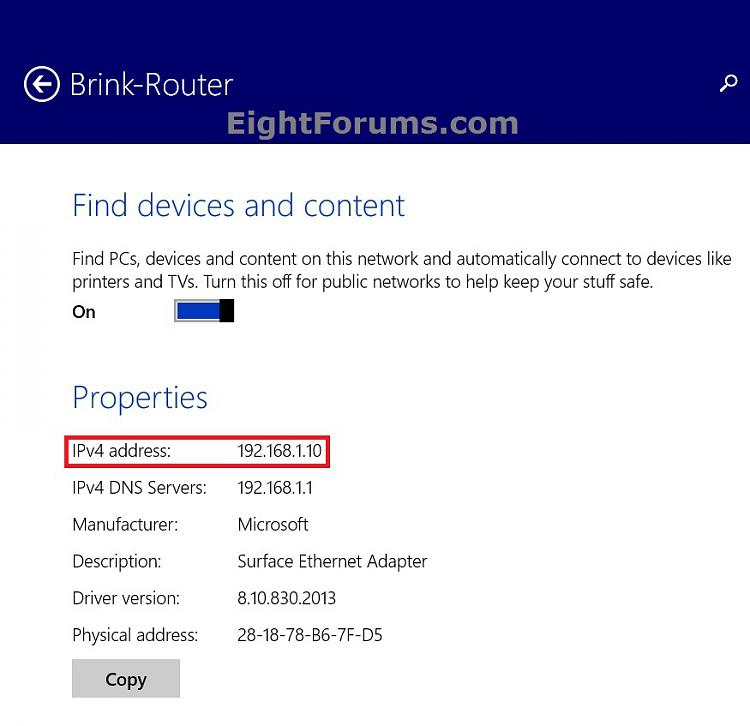Click the Find devices and content heading
The width and height of the screenshot is (750, 726).
click(239, 206)
